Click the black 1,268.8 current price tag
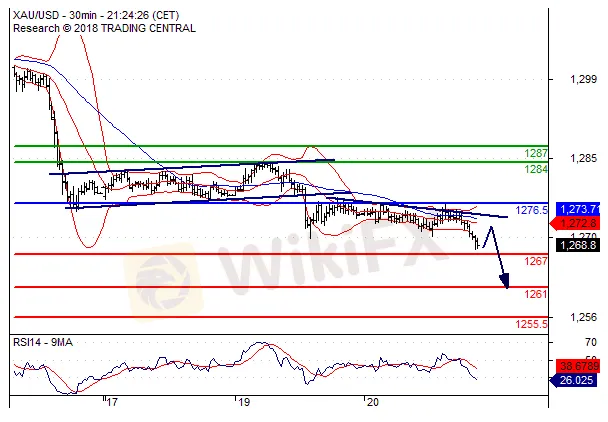 point(579,243)
